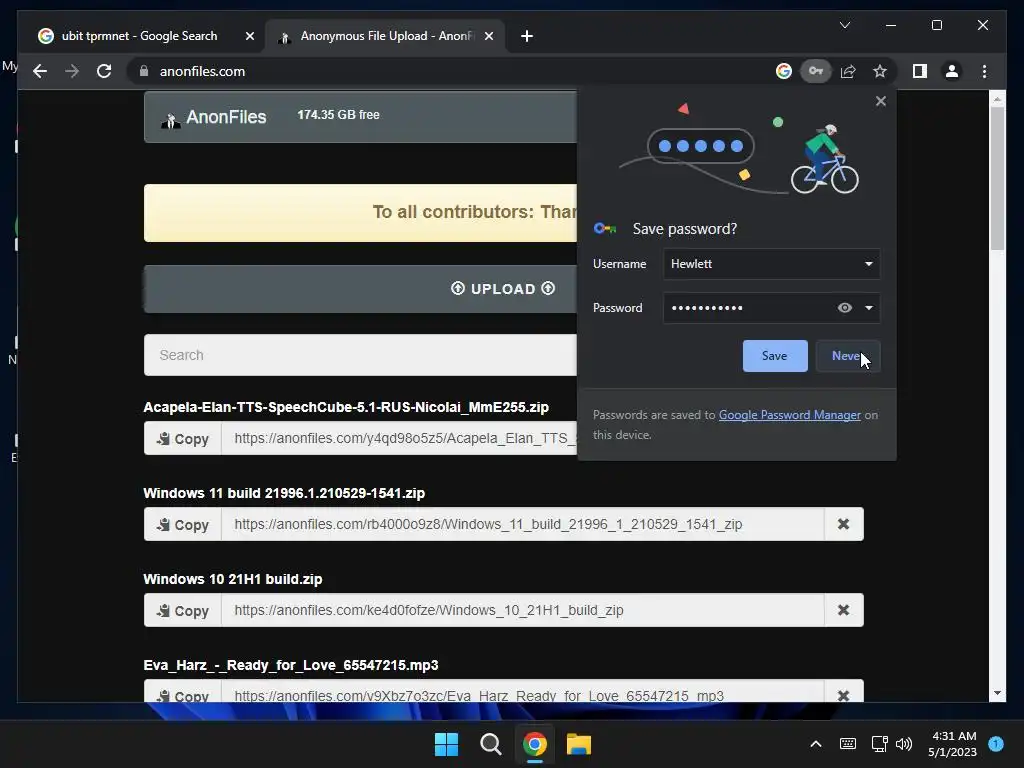Expand the Username dropdown arrow
The height and width of the screenshot is (768, 1024).
pos(869,264)
